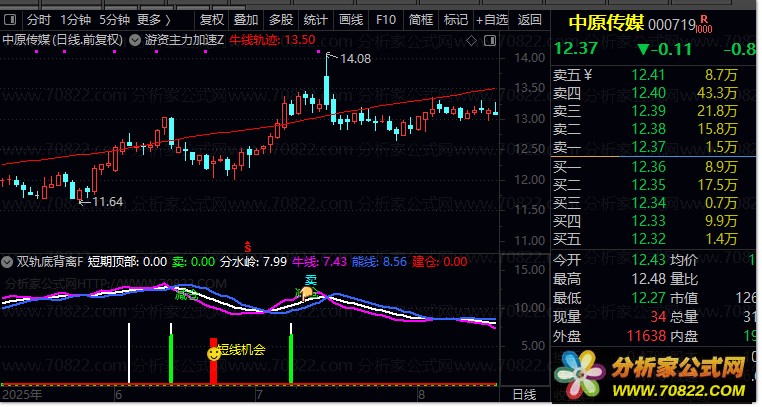
Task: Click the 中原传媒 stock name header
Action: click(x=606, y=24)
